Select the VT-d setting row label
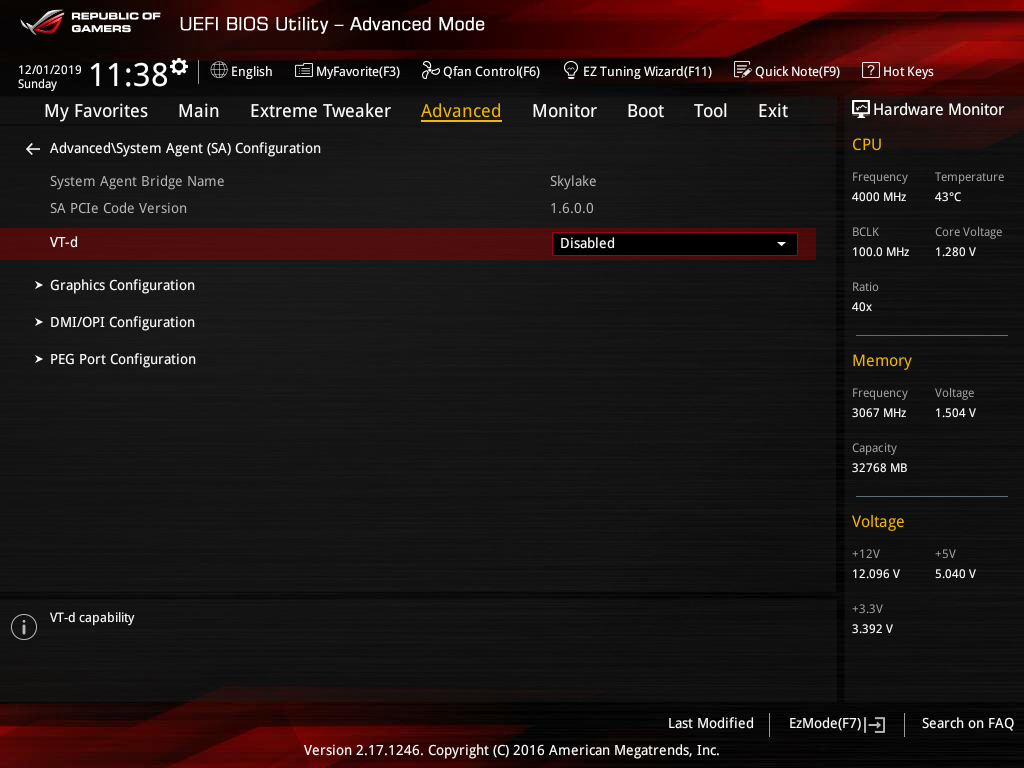1024x768 pixels. click(63, 242)
